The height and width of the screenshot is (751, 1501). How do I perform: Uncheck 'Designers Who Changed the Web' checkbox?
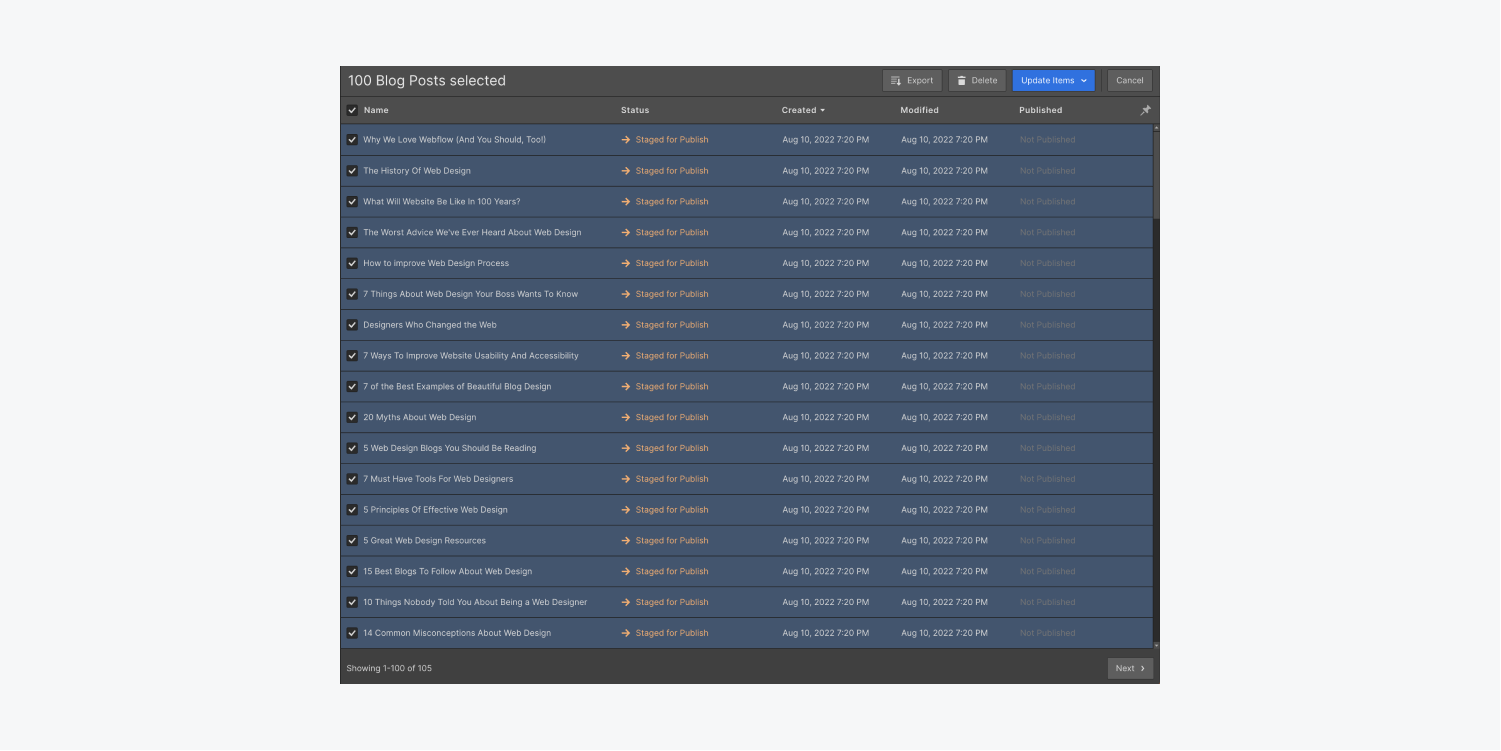pos(352,325)
